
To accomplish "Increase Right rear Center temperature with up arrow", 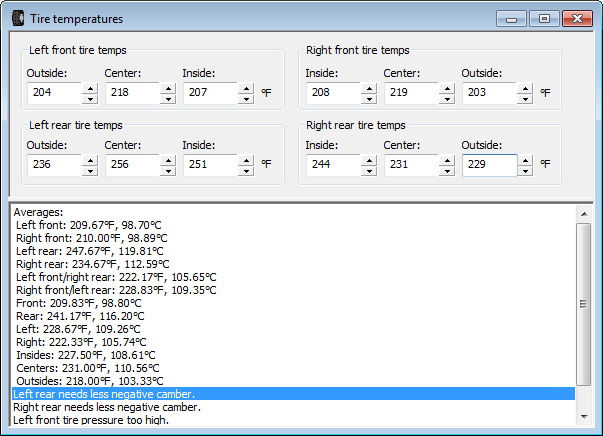I will click(447, 160).
